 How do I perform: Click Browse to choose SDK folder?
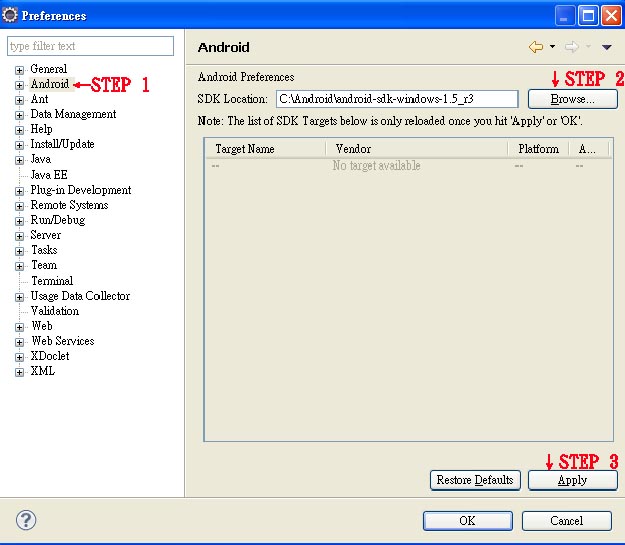[x=573, y=99]
